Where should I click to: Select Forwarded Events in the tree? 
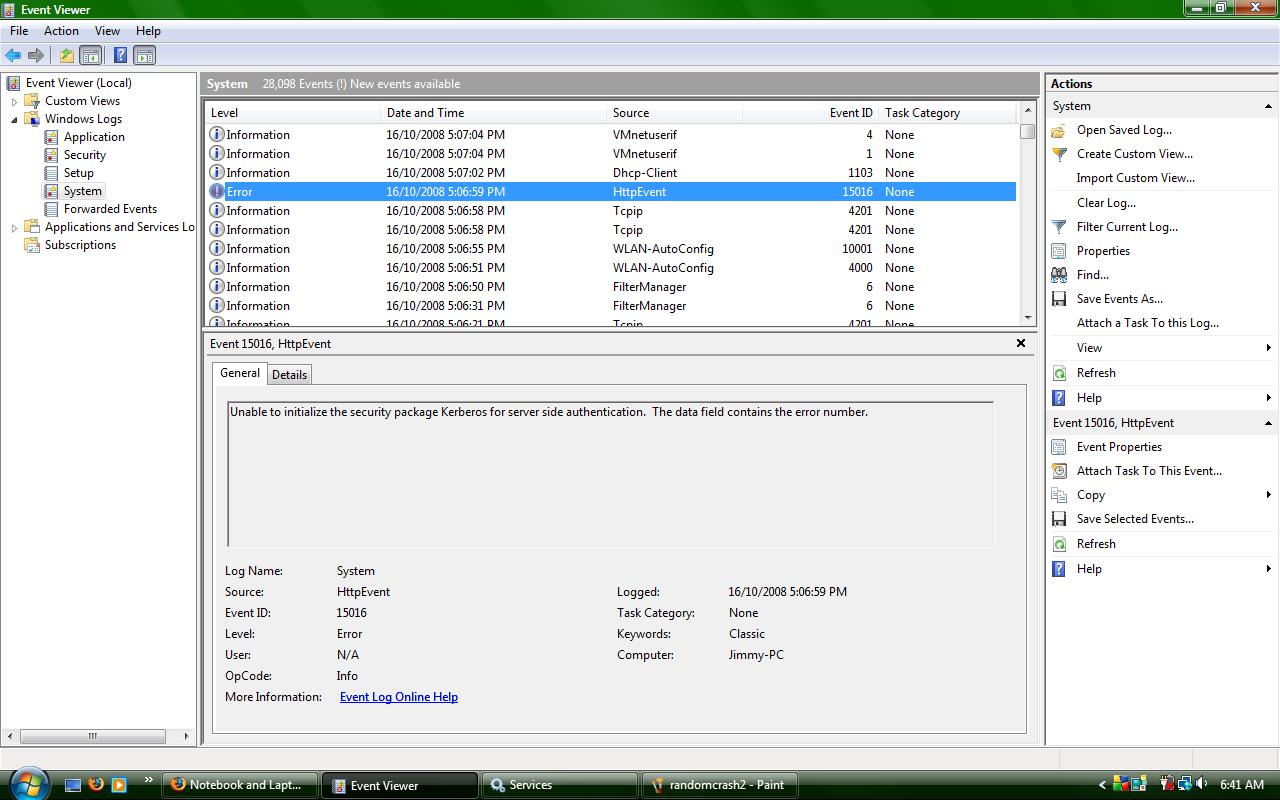click(110, 209)
